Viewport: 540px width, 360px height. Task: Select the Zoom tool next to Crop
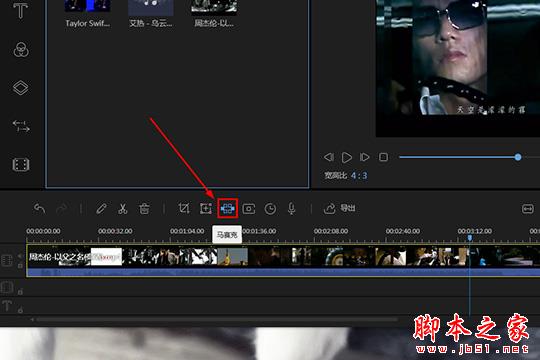[206, 208]
